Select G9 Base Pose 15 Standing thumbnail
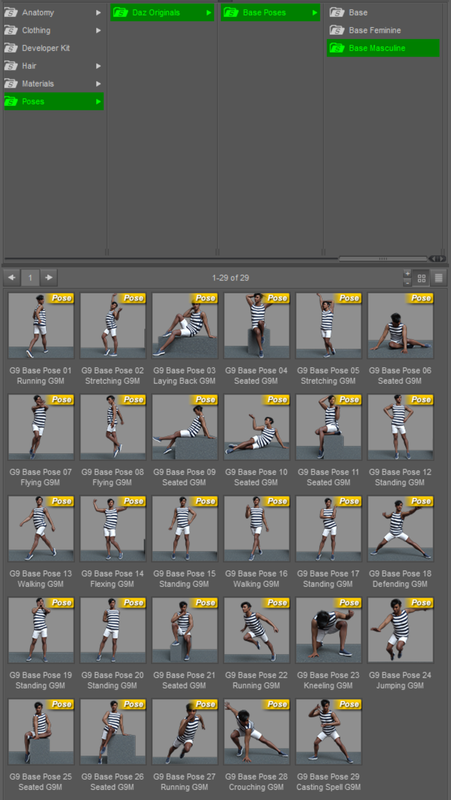The height and width of the screenshot is (800, 451). pyautogui.click(x=185, y=529)
